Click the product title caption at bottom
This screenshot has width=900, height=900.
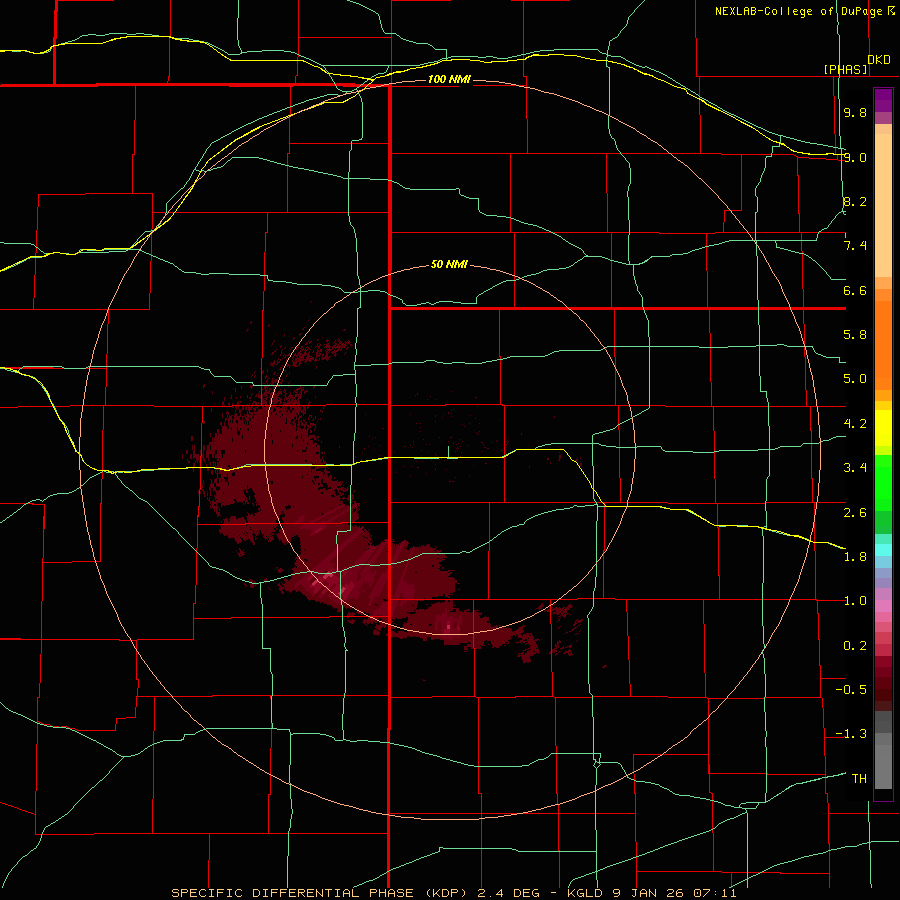(454, 893)
